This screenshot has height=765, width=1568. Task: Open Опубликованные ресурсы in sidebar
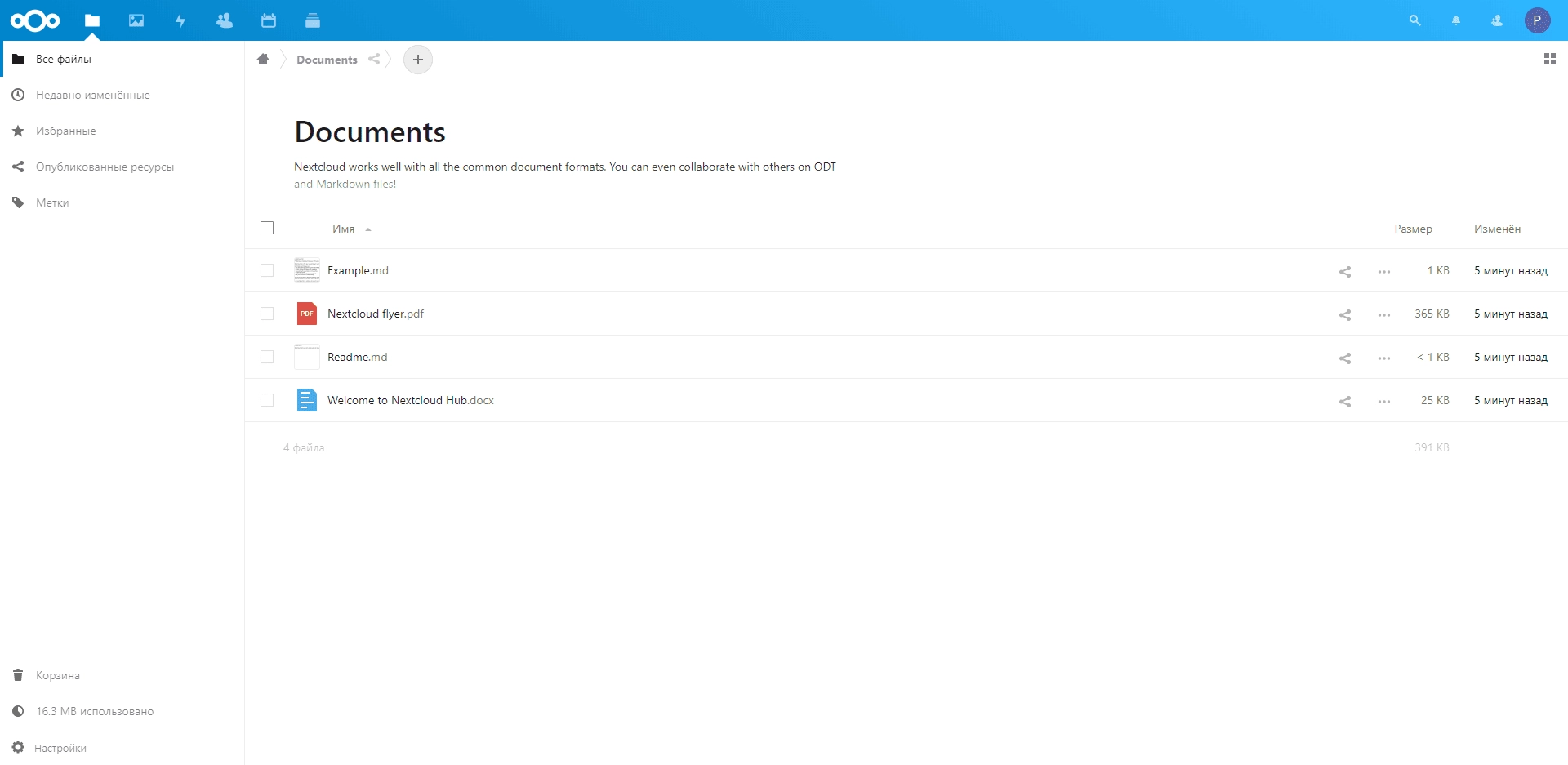click(x=122, y=167)
